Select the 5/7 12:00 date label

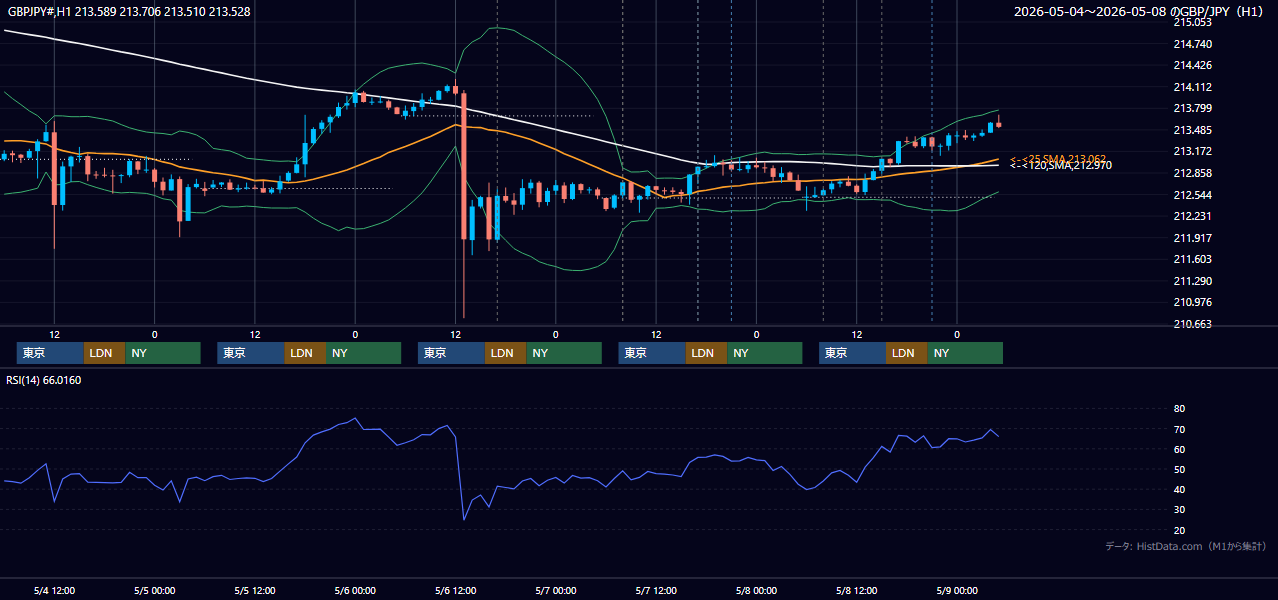pos(656,590)
